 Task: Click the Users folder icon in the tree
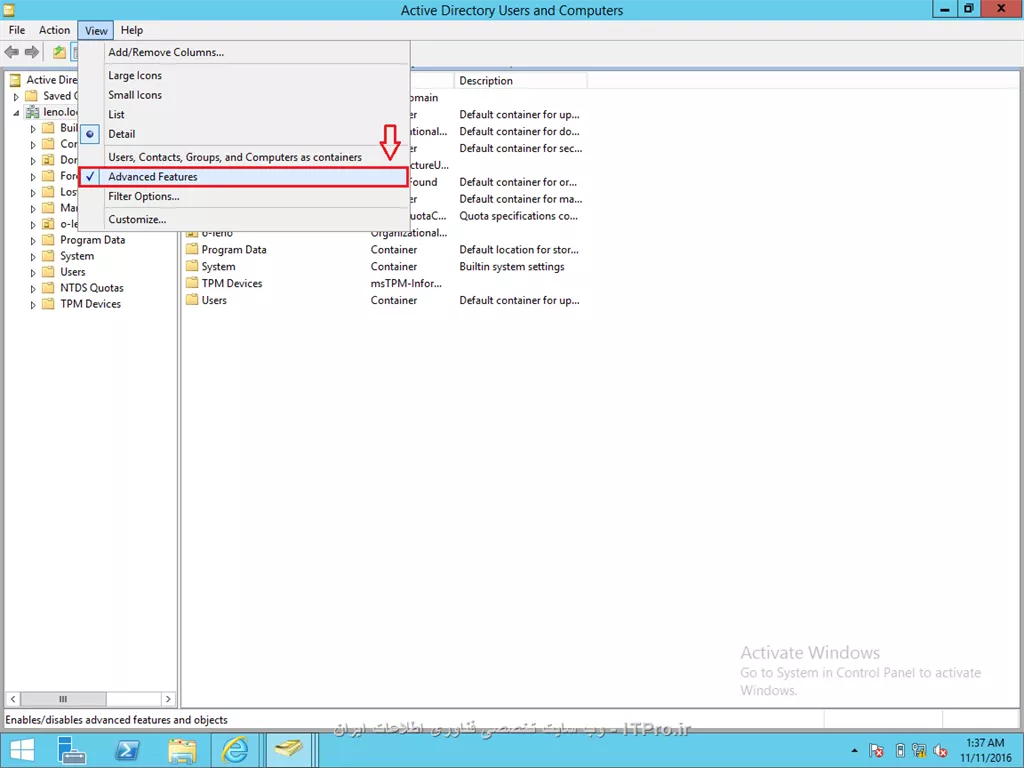[48, 272]
